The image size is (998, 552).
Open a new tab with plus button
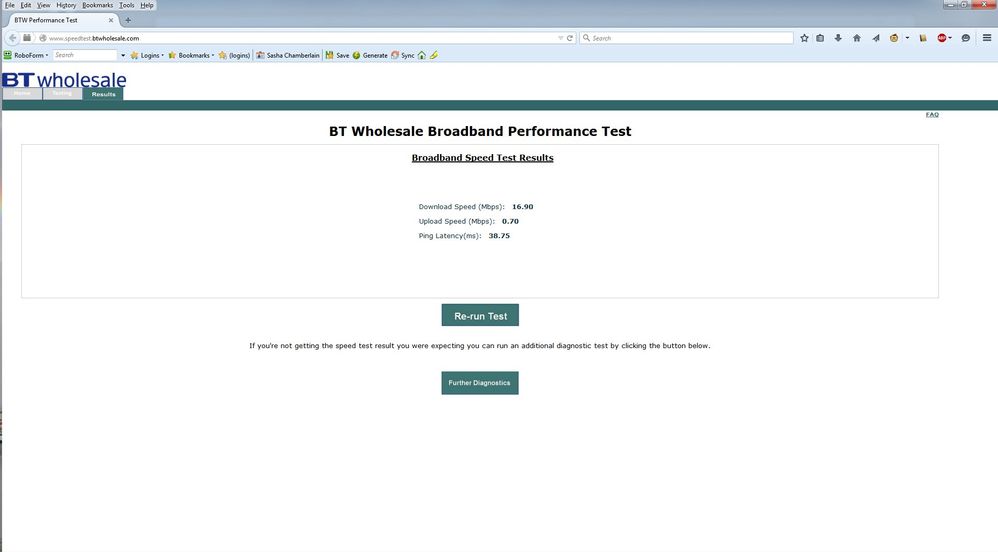click(128, 20)
